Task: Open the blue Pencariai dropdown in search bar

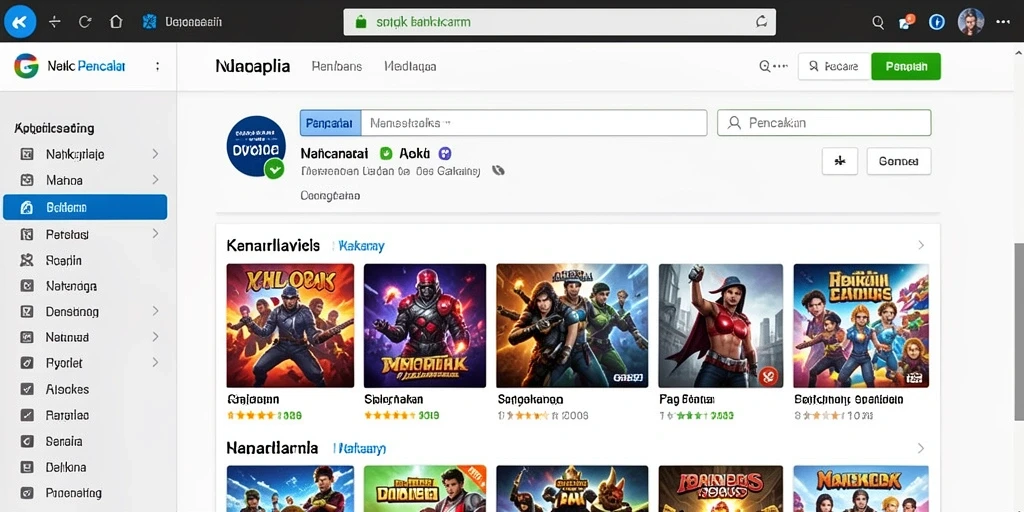Action: (x=330, y=123)
